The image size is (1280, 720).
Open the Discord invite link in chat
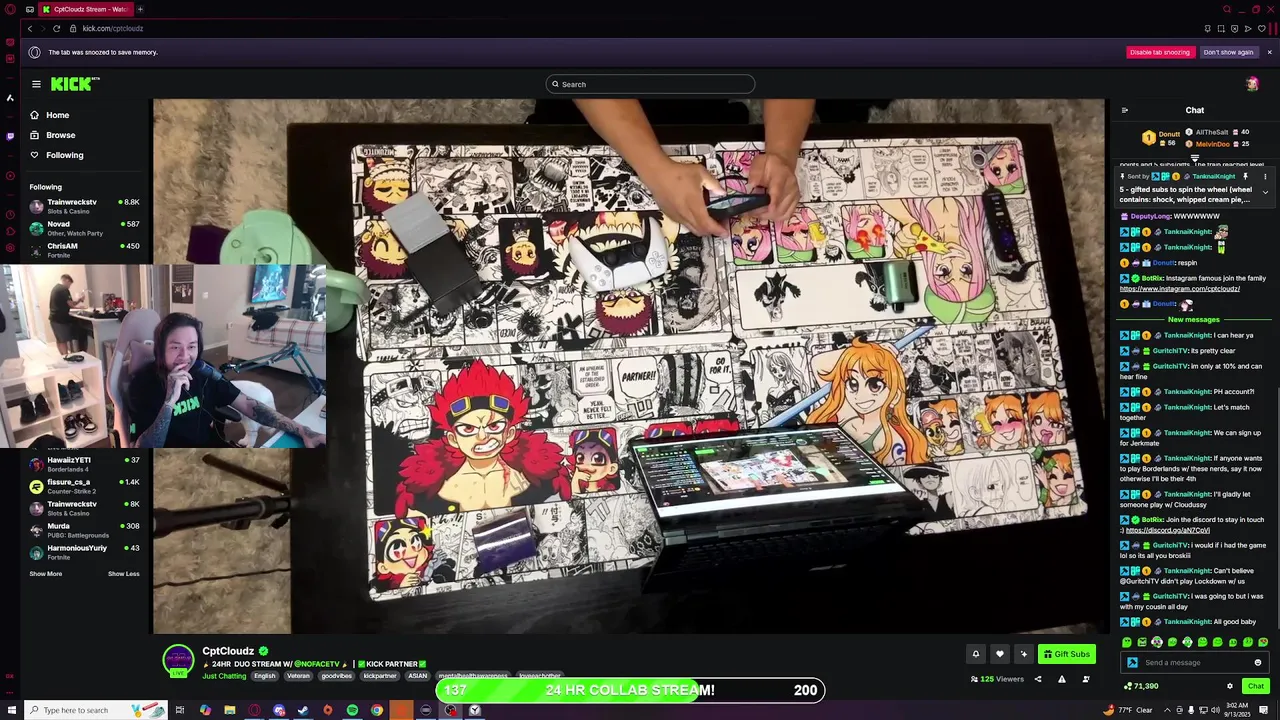pyautogui.click(x=1168, y=530)
